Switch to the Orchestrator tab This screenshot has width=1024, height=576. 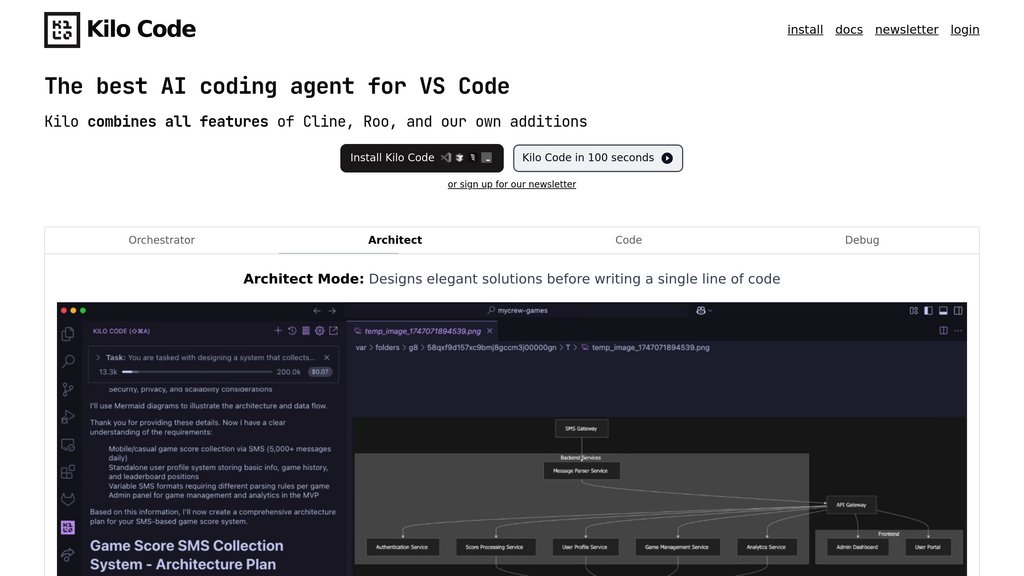(161, 240)
